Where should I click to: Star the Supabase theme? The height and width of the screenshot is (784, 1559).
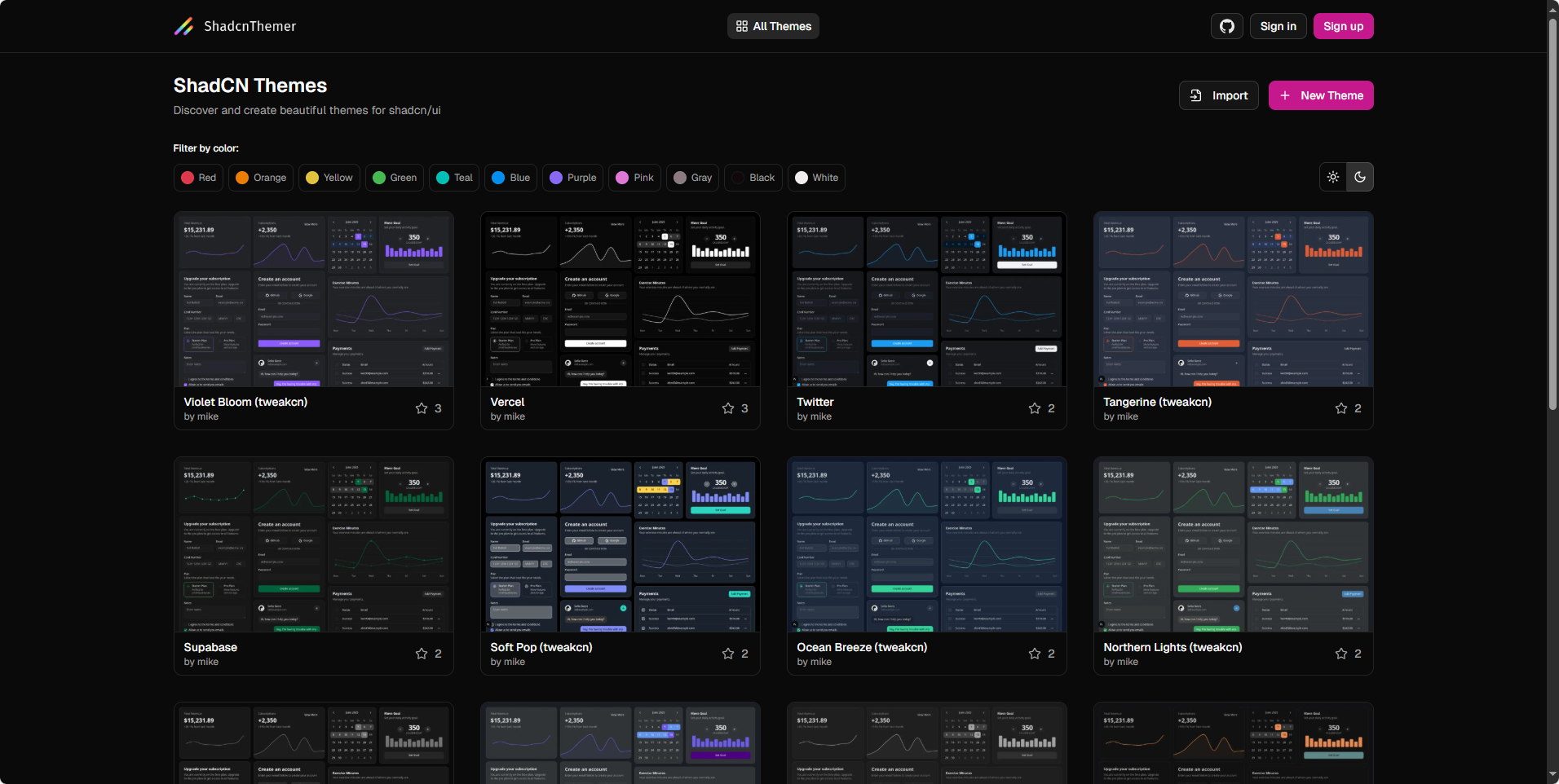coord(422,654)
